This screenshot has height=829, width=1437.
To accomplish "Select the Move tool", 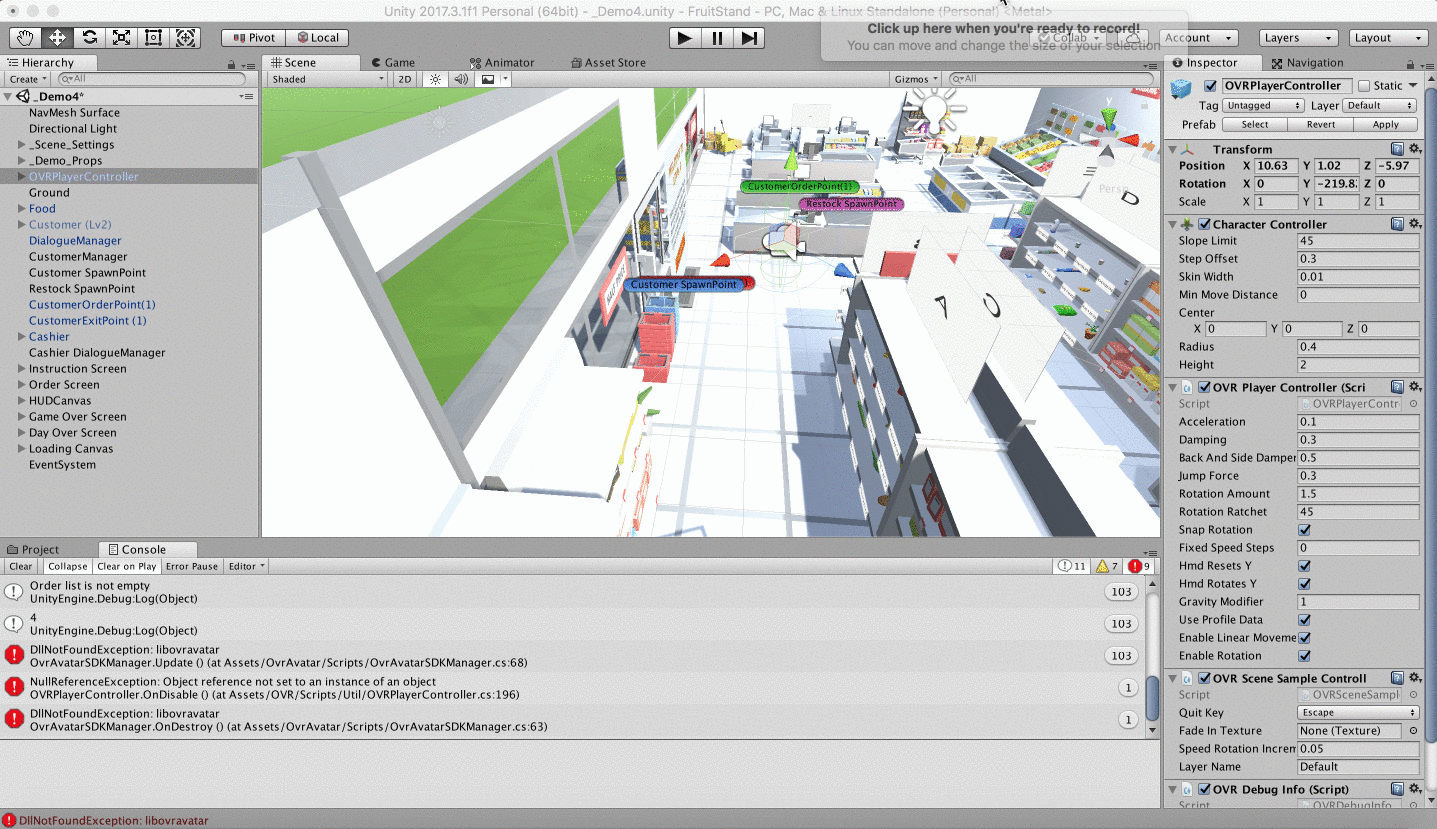I will [x=57, y=38].
